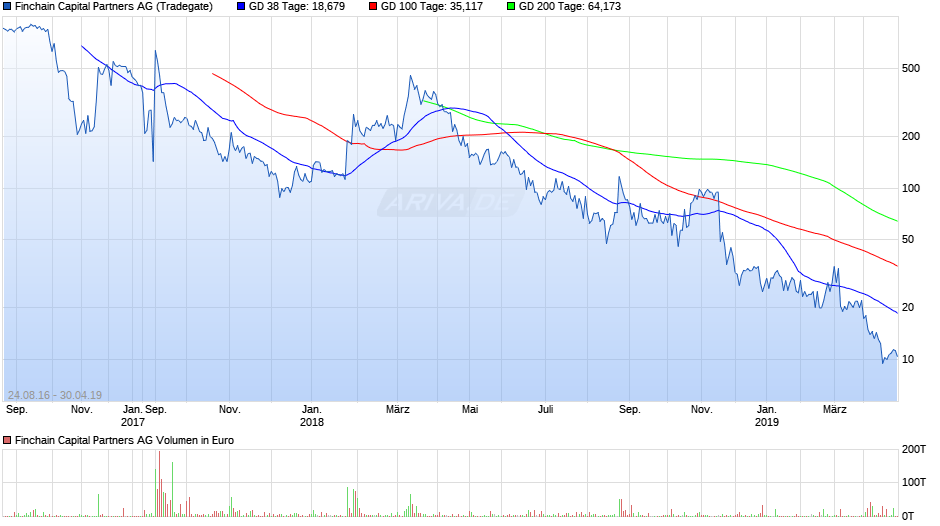
Task: Click the 200T volume axis label
Action: [x=914, y=449]
